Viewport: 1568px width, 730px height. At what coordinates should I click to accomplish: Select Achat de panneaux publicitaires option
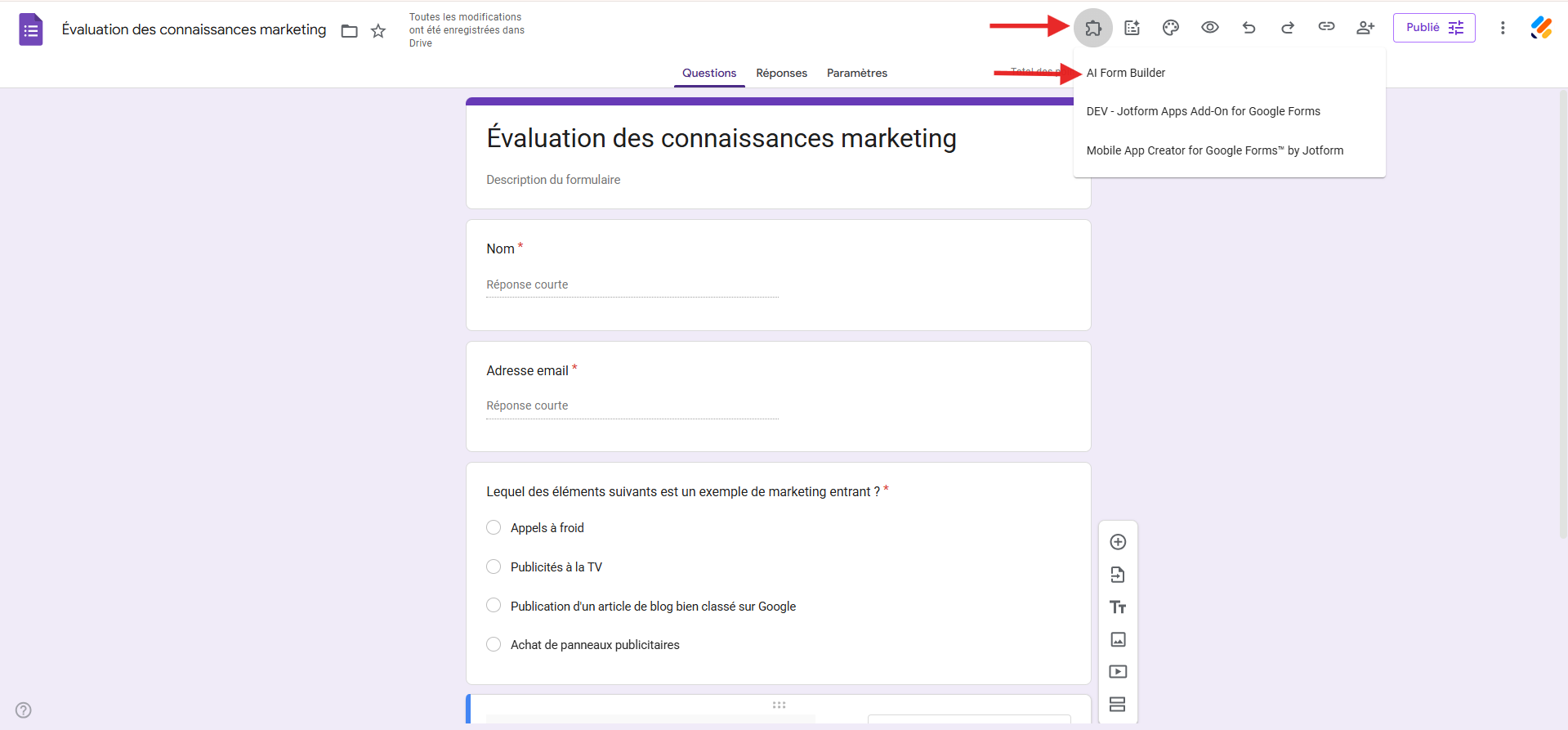(494, 644)
